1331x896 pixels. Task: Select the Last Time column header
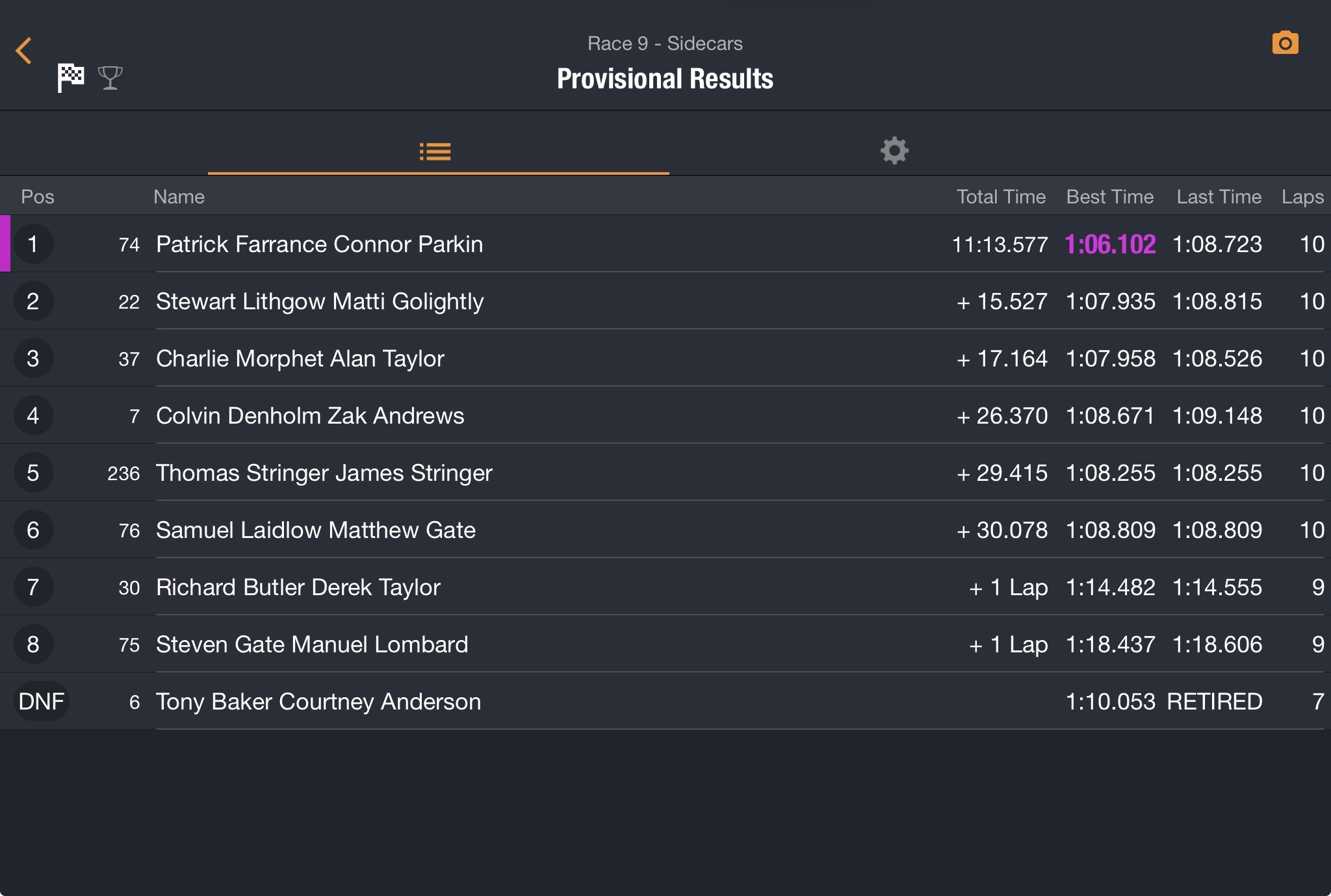pyautogui.click(x=1219, y=197)
